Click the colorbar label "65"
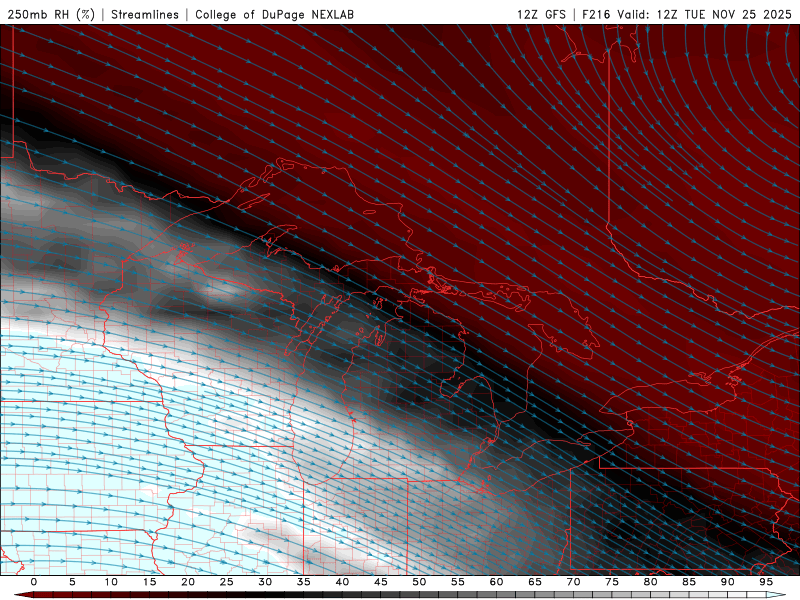Image resolution: width=800 pixels, height=600 pixels. point(535,582)
